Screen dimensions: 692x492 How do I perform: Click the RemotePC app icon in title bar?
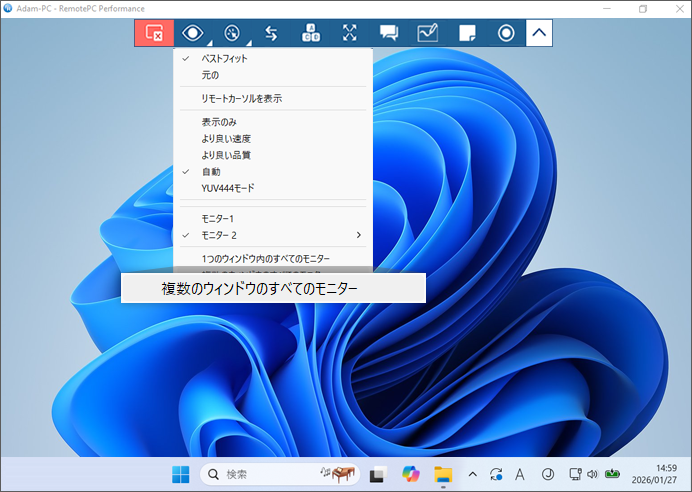[8, 8]
